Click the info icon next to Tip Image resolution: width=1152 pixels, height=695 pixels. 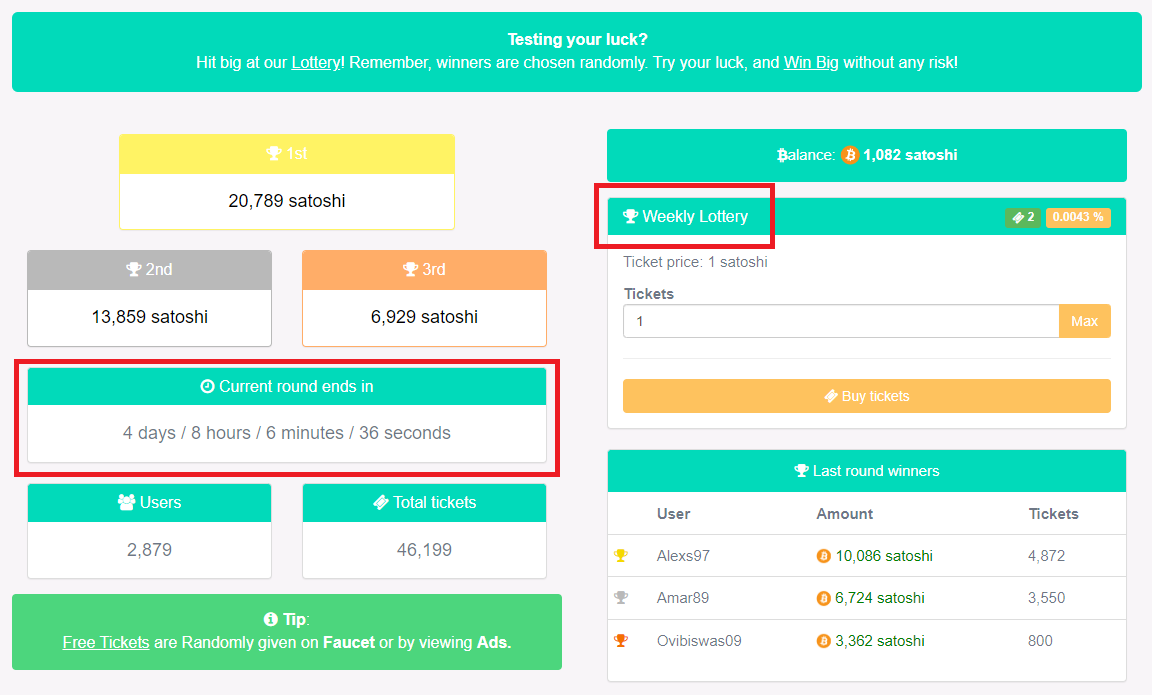coord(270,619)
